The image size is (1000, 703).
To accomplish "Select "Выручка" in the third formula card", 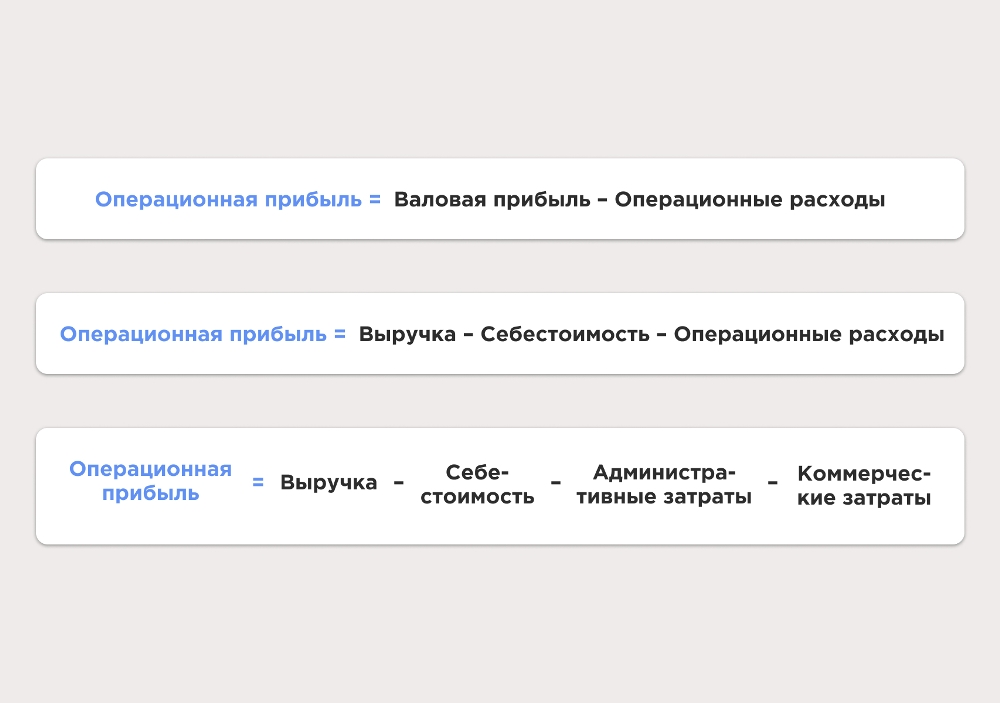I will click(x=329, y=483).
